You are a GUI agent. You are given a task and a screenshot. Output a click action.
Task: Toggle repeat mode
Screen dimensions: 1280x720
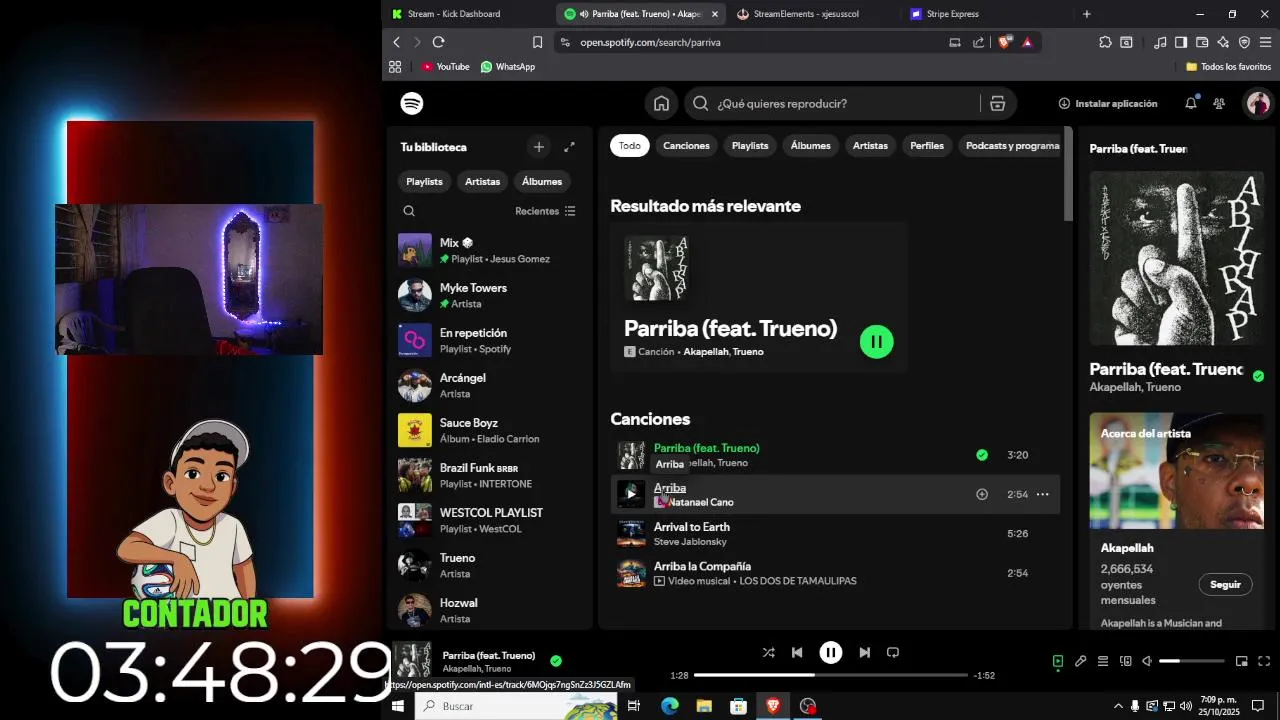893,652
